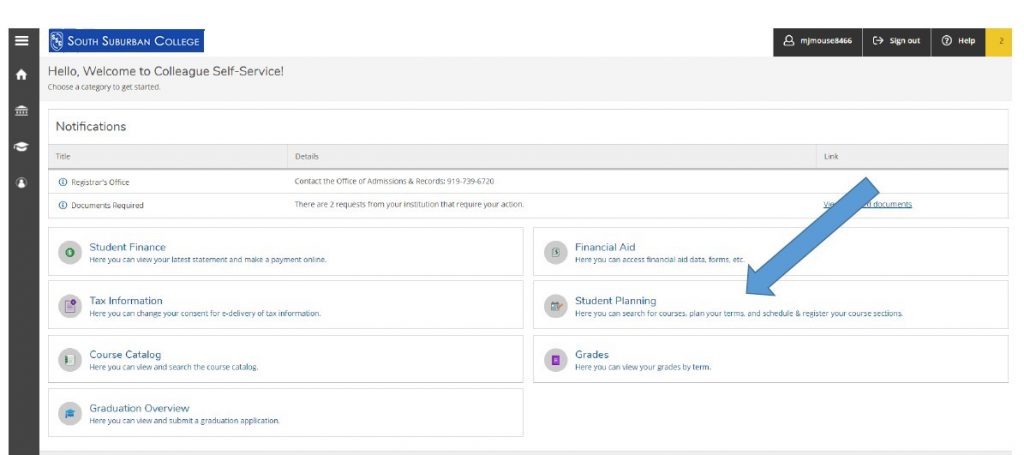Click the Student Planning calendar icon
1024x455 pixels.
click(556, 306)
